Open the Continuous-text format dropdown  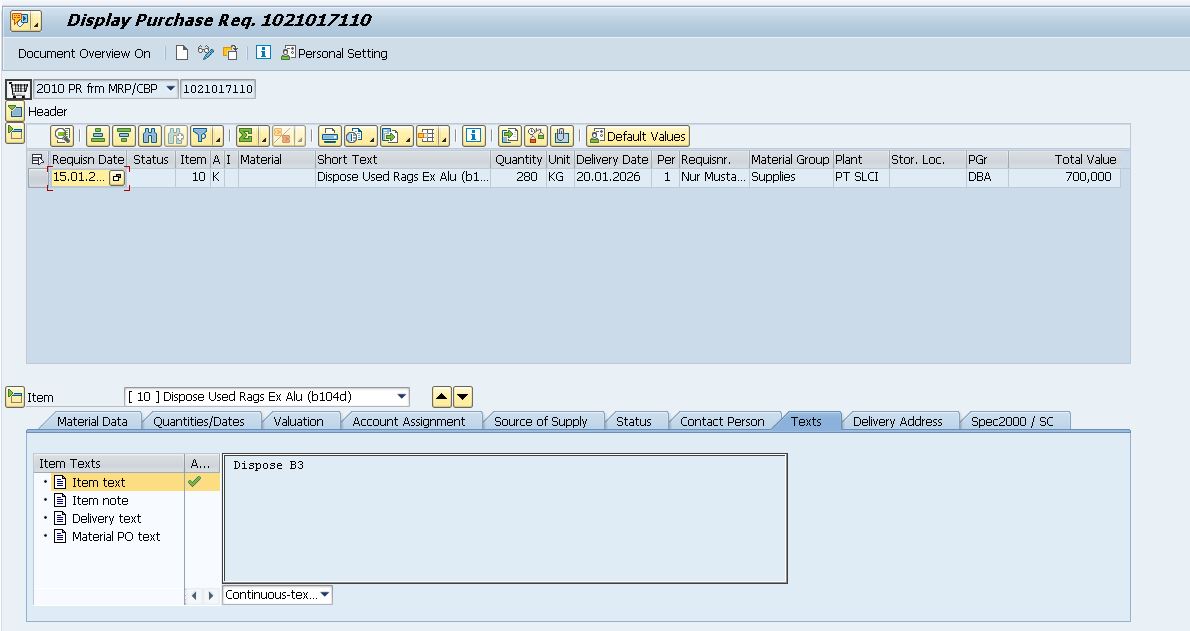click(325, 595)
